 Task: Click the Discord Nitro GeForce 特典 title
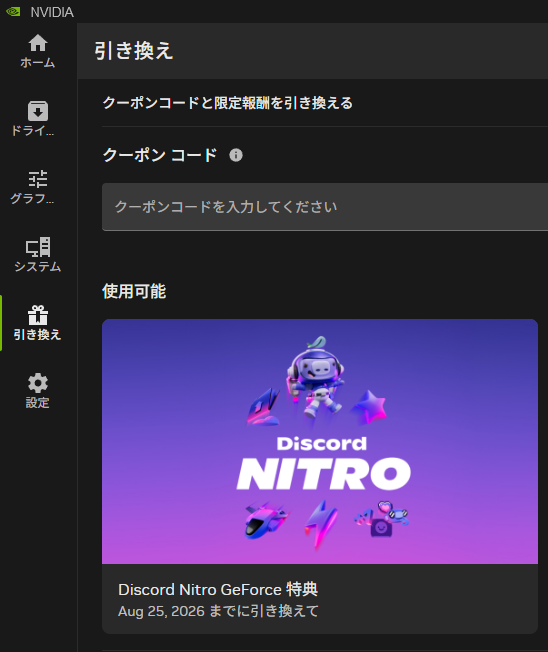coord(218,590)
